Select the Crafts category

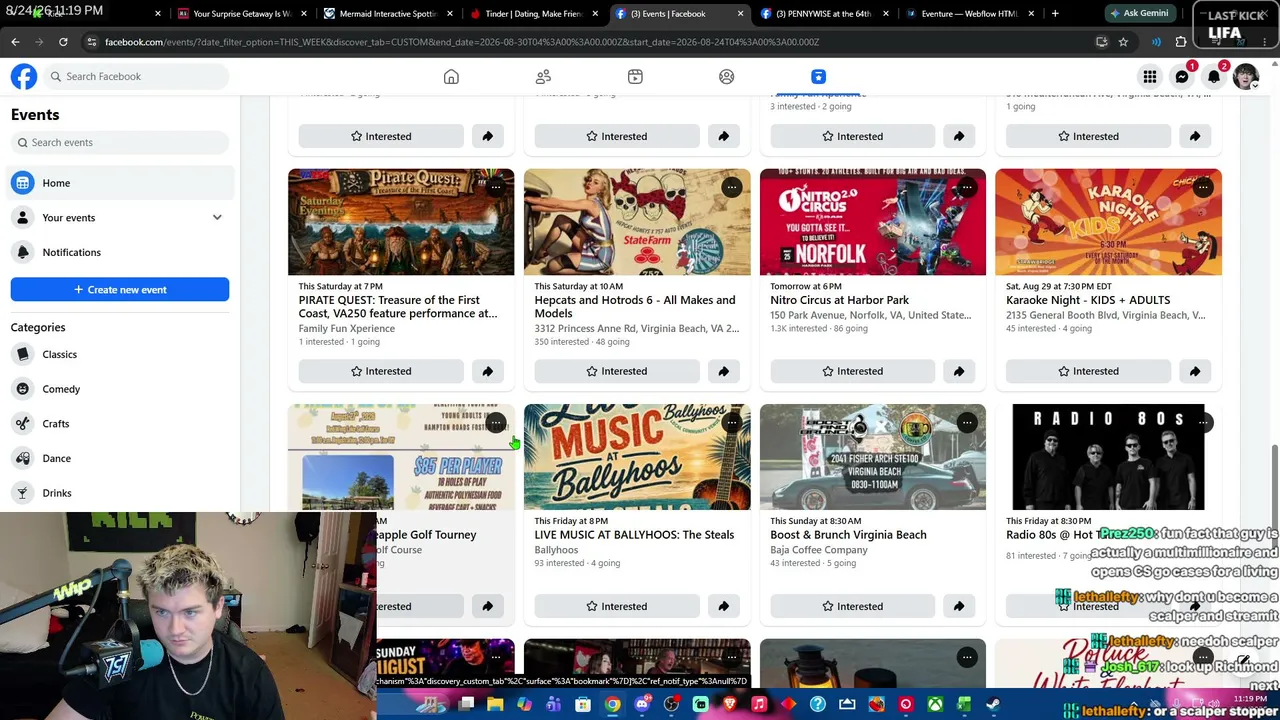[120, 424]
